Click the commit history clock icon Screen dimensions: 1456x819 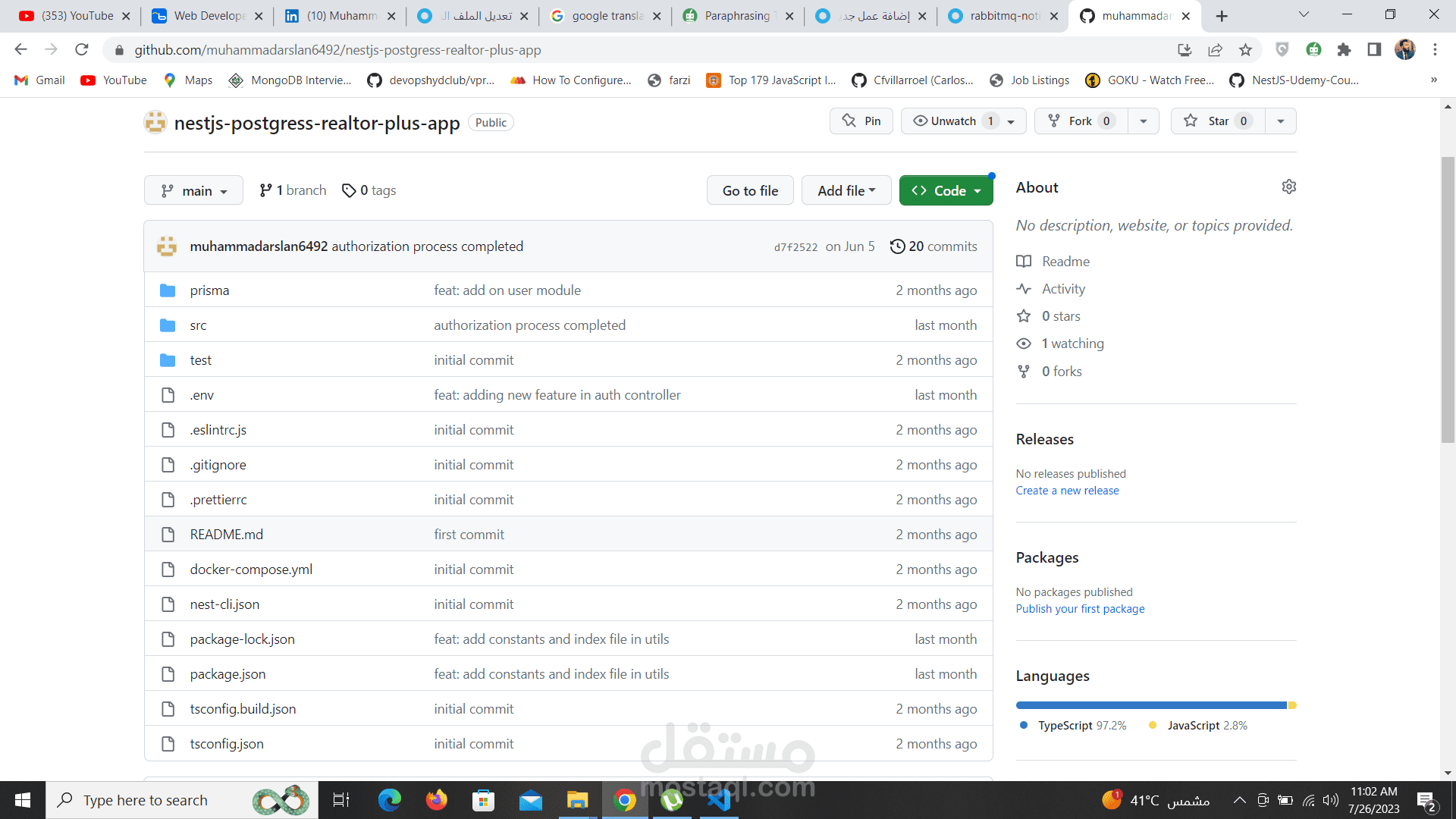(x=897, y=246)
